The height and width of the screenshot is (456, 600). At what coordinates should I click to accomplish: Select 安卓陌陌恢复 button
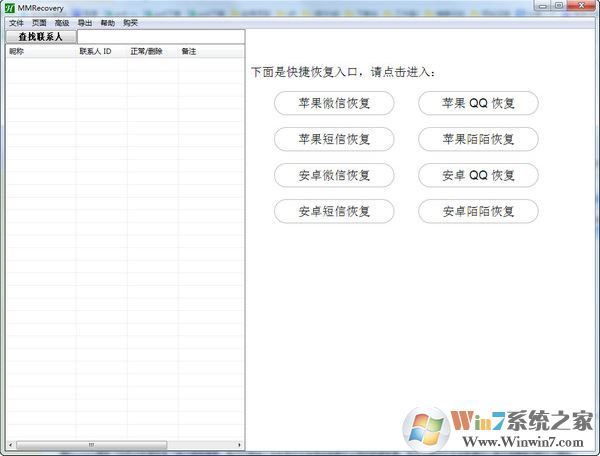[478, 211]
